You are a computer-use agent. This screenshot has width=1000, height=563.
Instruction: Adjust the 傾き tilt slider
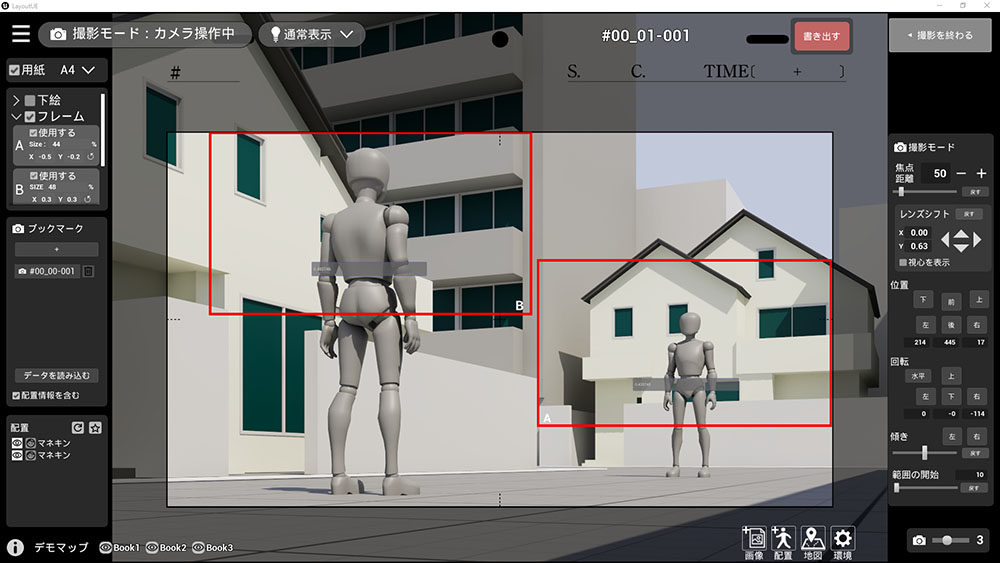[924, 452]
